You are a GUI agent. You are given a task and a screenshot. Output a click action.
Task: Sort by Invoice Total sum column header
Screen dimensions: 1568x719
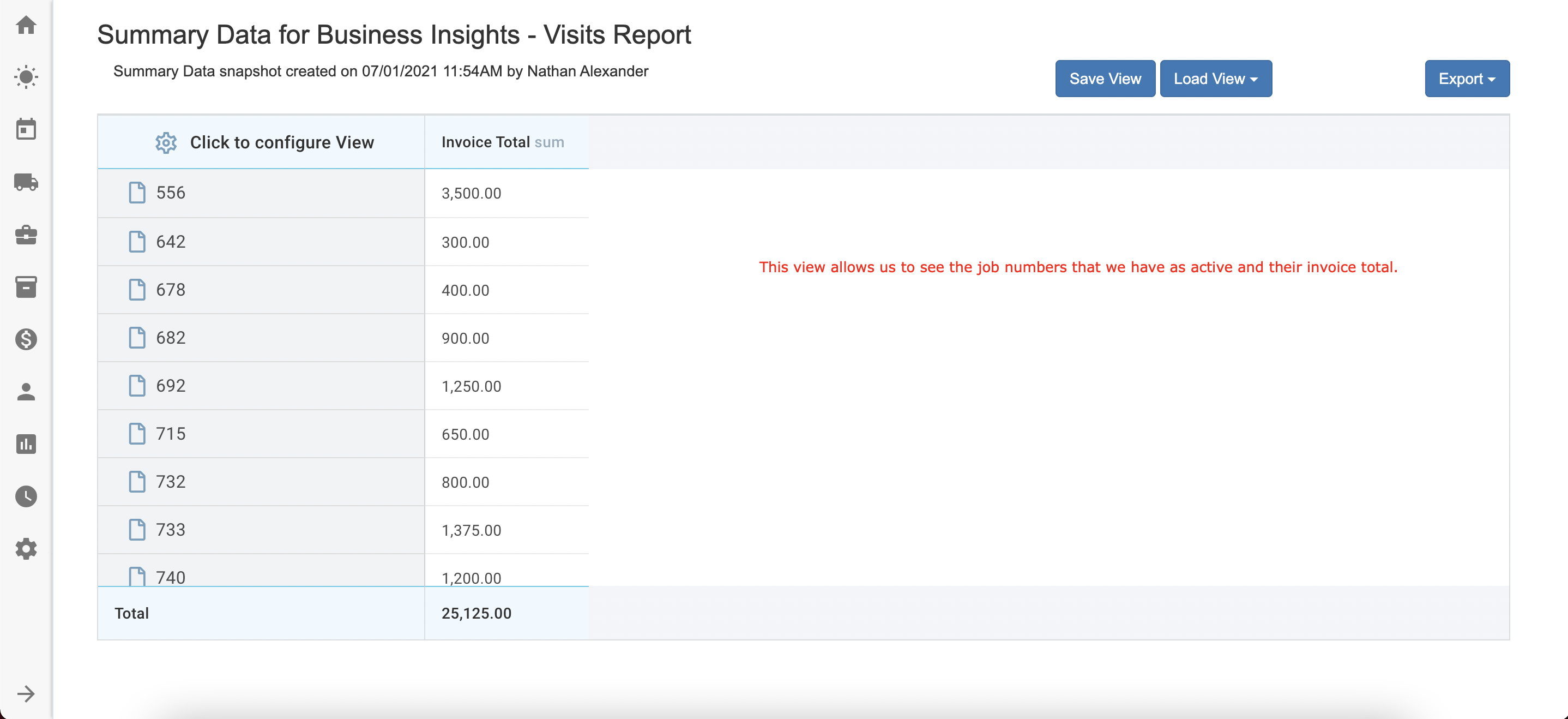(x=502, y=142)
